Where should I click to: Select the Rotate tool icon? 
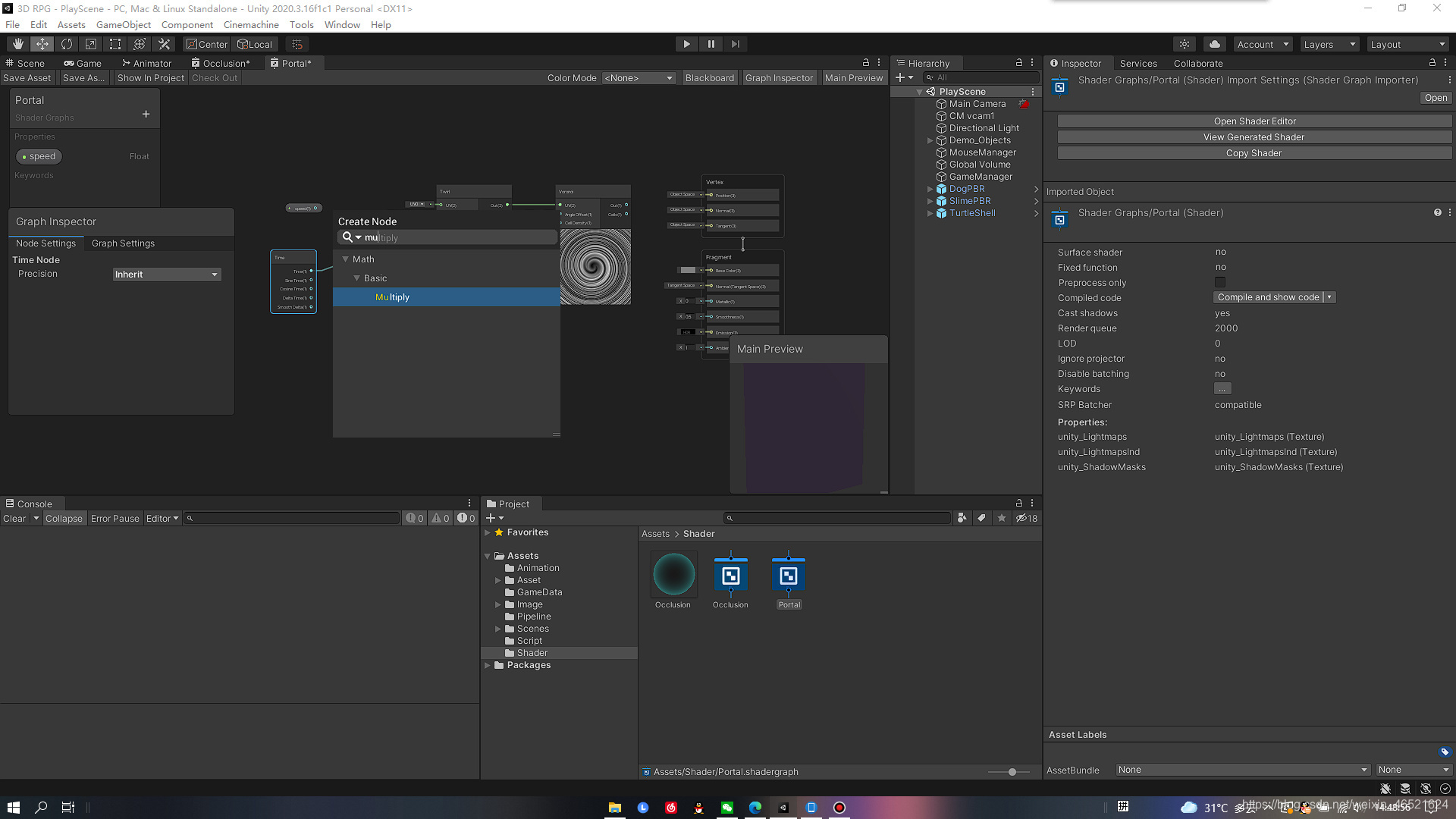pos(67,44)
